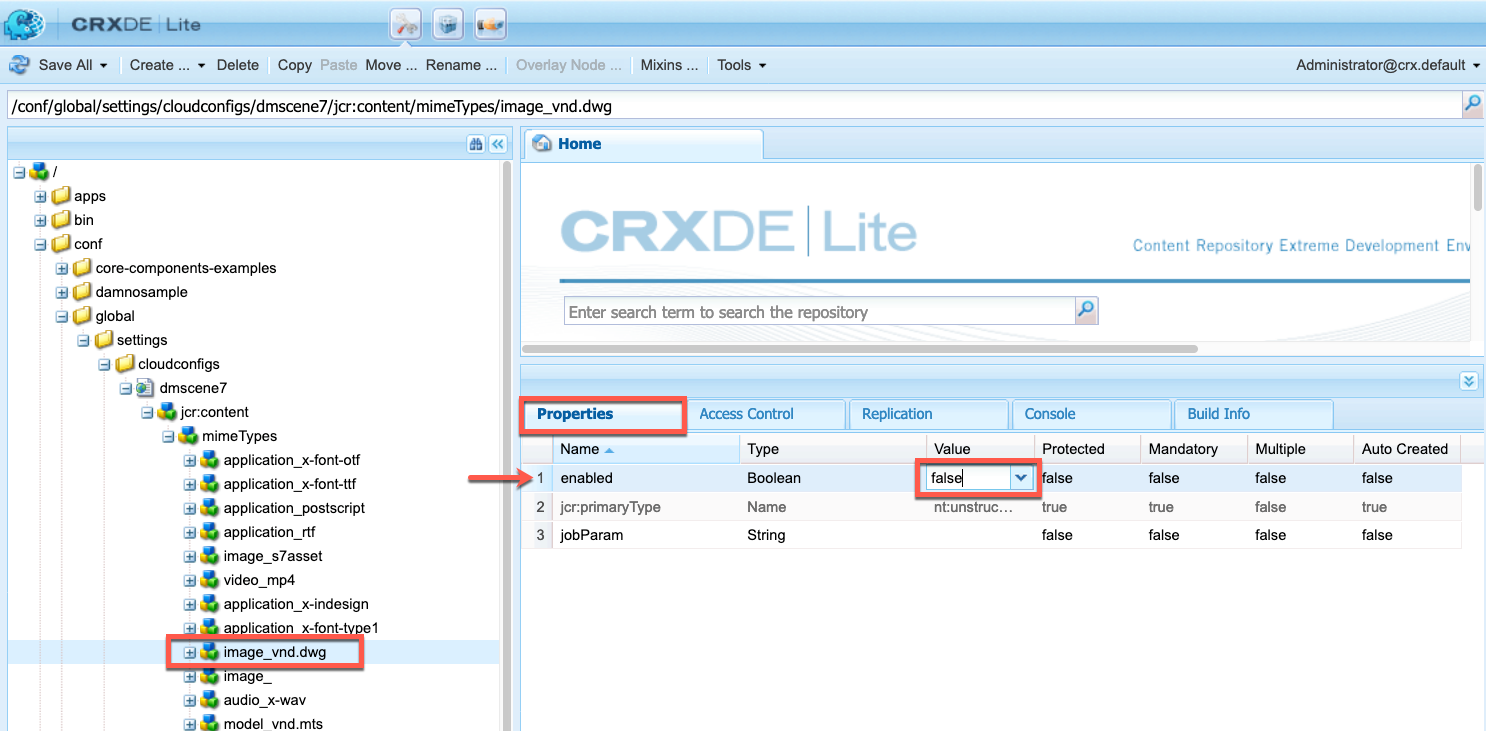
Task: Open the binoculars search icon above tree
Action: pyautogui.click(x=476, y=144)
